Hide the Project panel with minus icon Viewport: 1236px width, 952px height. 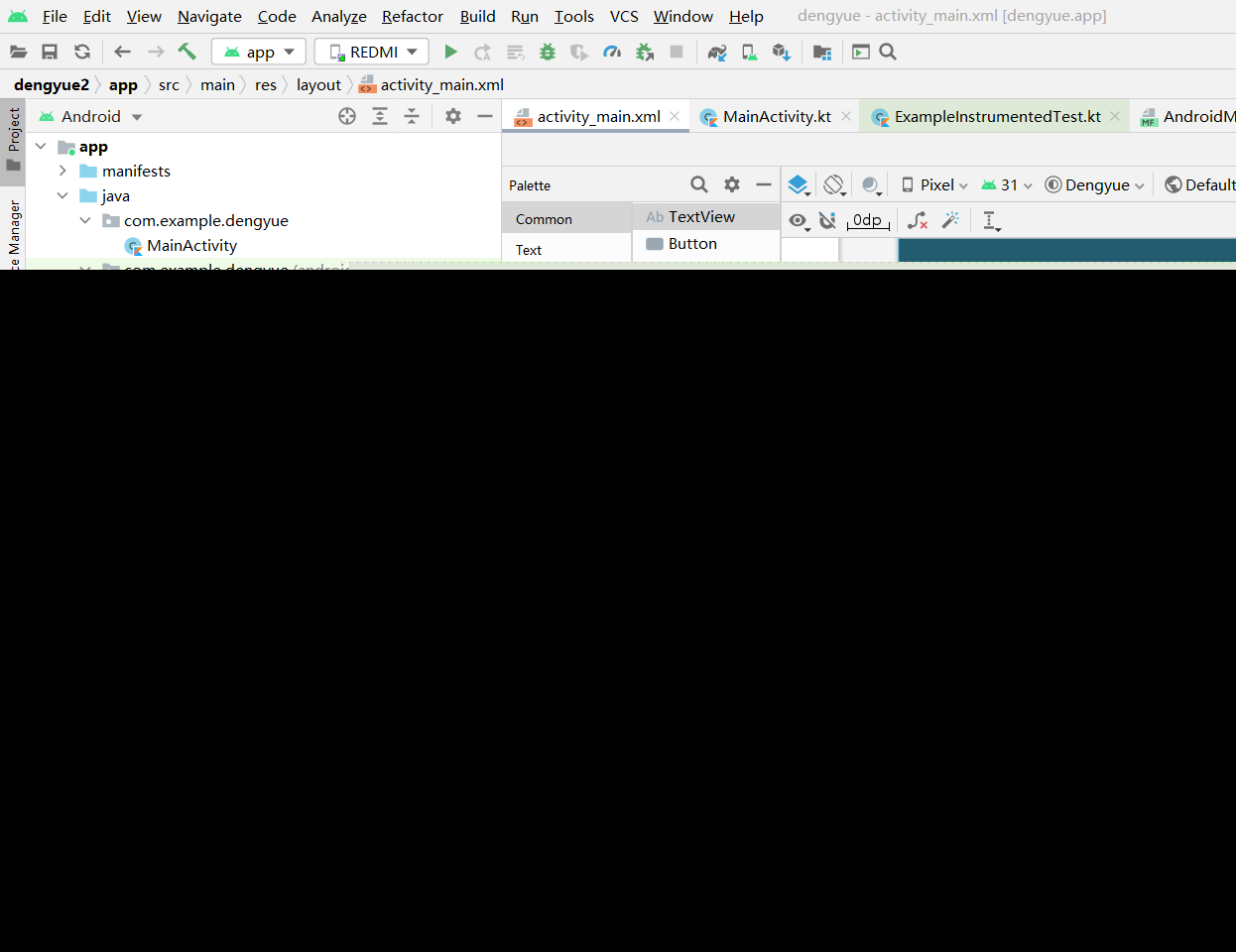point(485,116)
